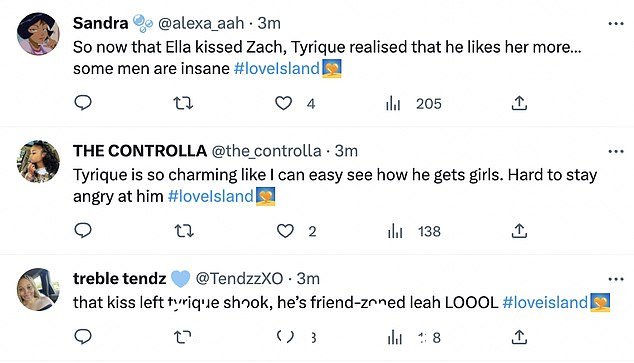Open the @the_controlla handle link
Viewport: 634px width, 363px height.
point(266,151)
